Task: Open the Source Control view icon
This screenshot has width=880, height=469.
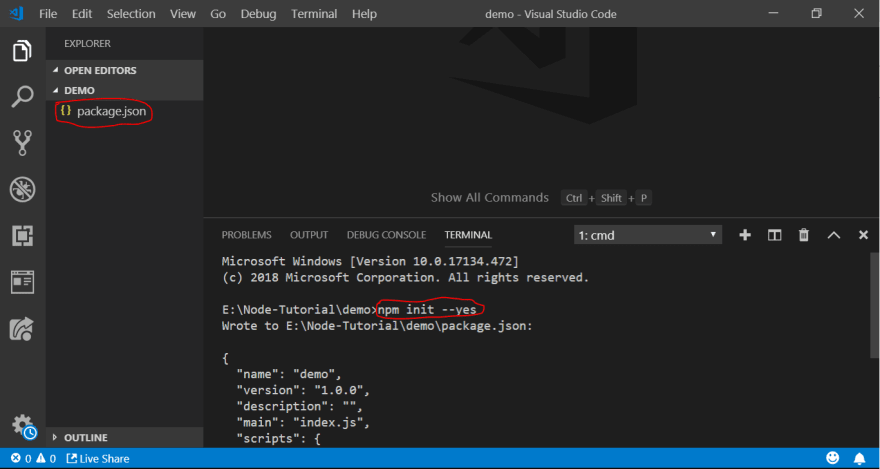Action: point(22,143)
